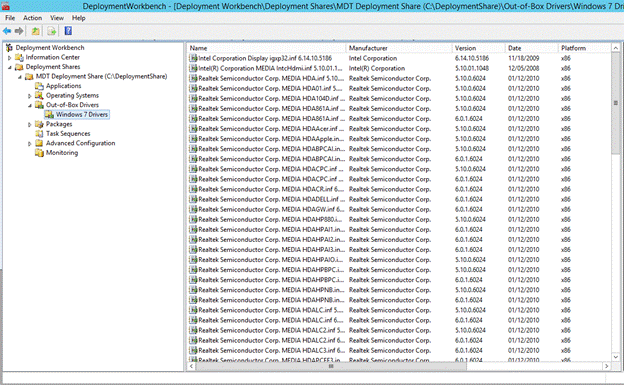Expand the Packages node
The image size is (624, 385).
pyautogui.click(x=29, y=125)
